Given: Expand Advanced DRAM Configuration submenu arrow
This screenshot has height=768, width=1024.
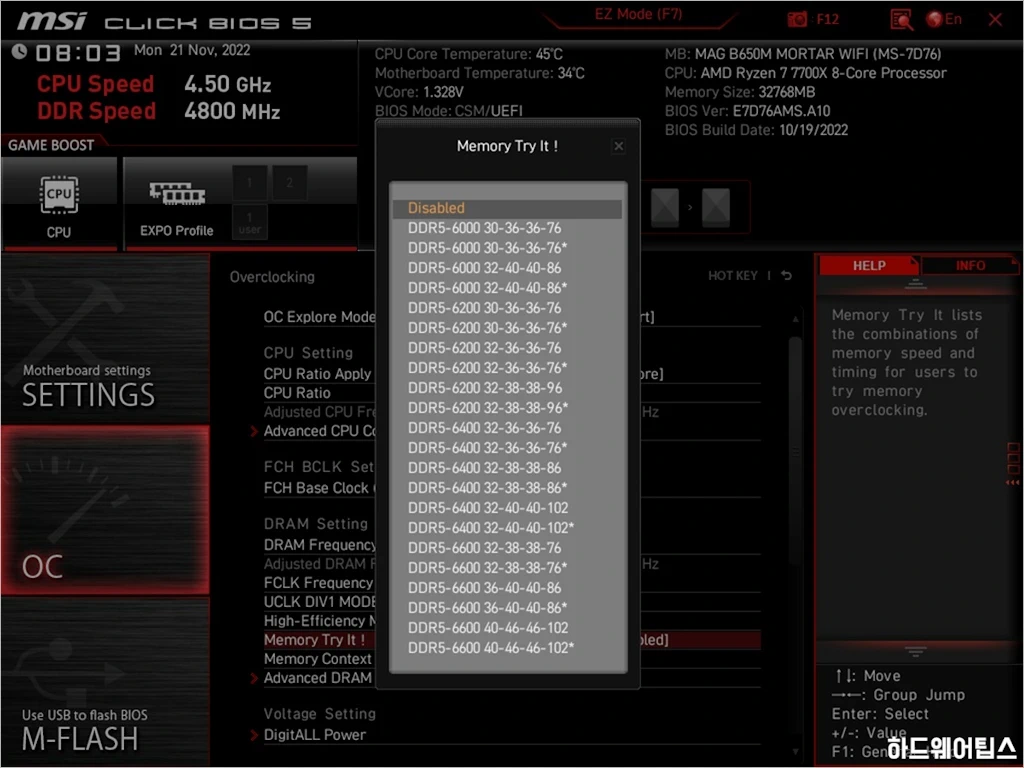Looking at the screenshot, I should pyautogui.click(x=255, y=679).
